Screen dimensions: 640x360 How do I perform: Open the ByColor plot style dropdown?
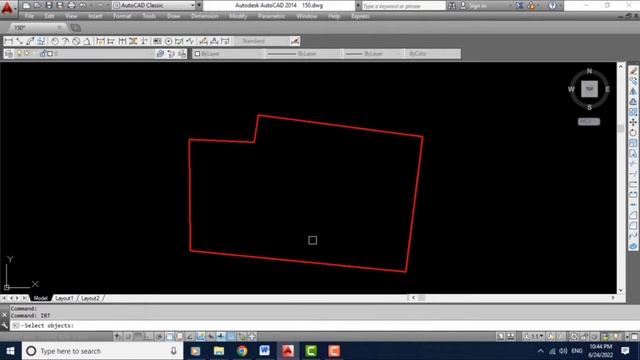433,54
